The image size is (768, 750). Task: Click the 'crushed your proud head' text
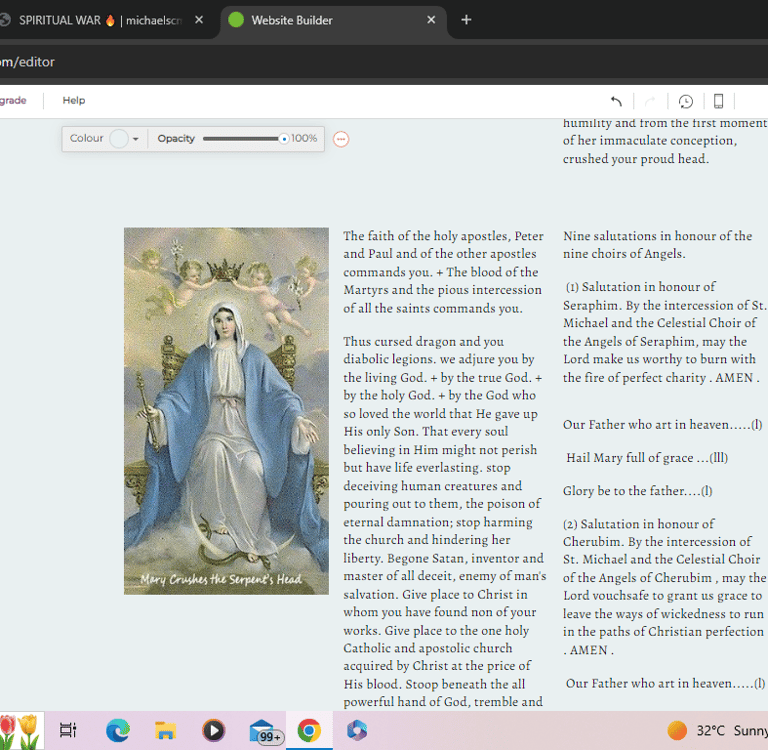635,159
